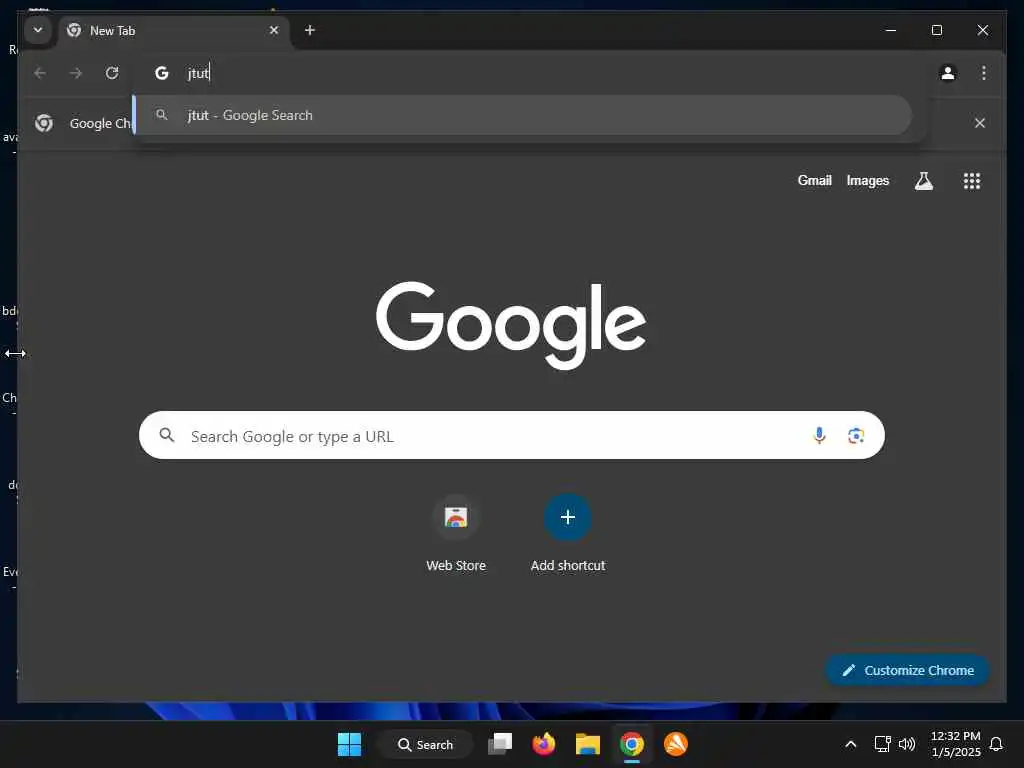Show hidden system tray icons
The height and width of the screenshot is (768, 1024).
click(x=850, y=744)
